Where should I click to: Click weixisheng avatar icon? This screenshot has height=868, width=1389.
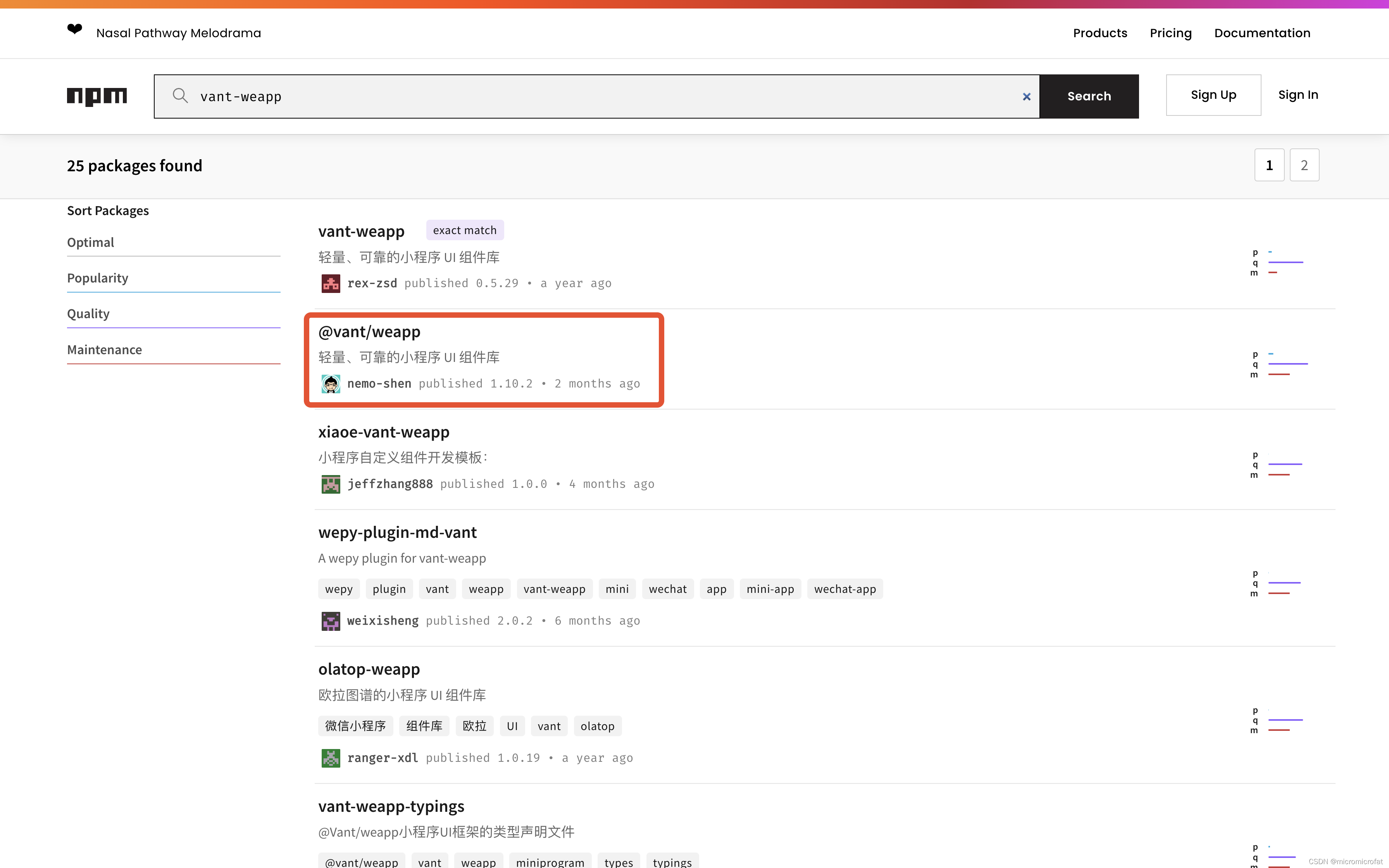point(331,620)
